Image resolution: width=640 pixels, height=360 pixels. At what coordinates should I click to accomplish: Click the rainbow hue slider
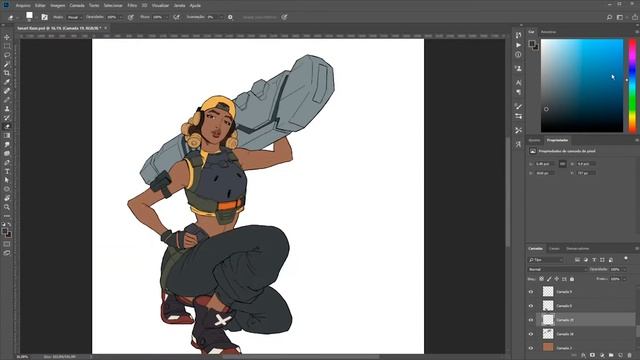(632, 86)
